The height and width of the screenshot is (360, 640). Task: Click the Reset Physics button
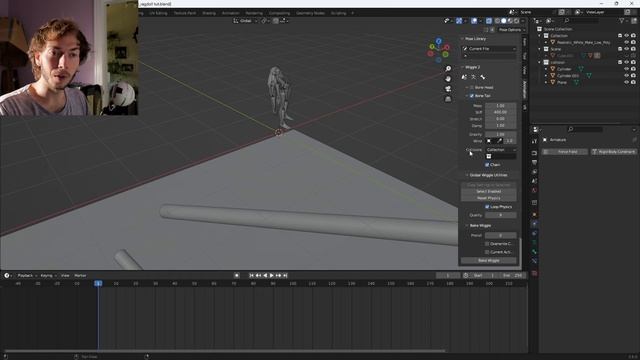(x=489, y=198)
